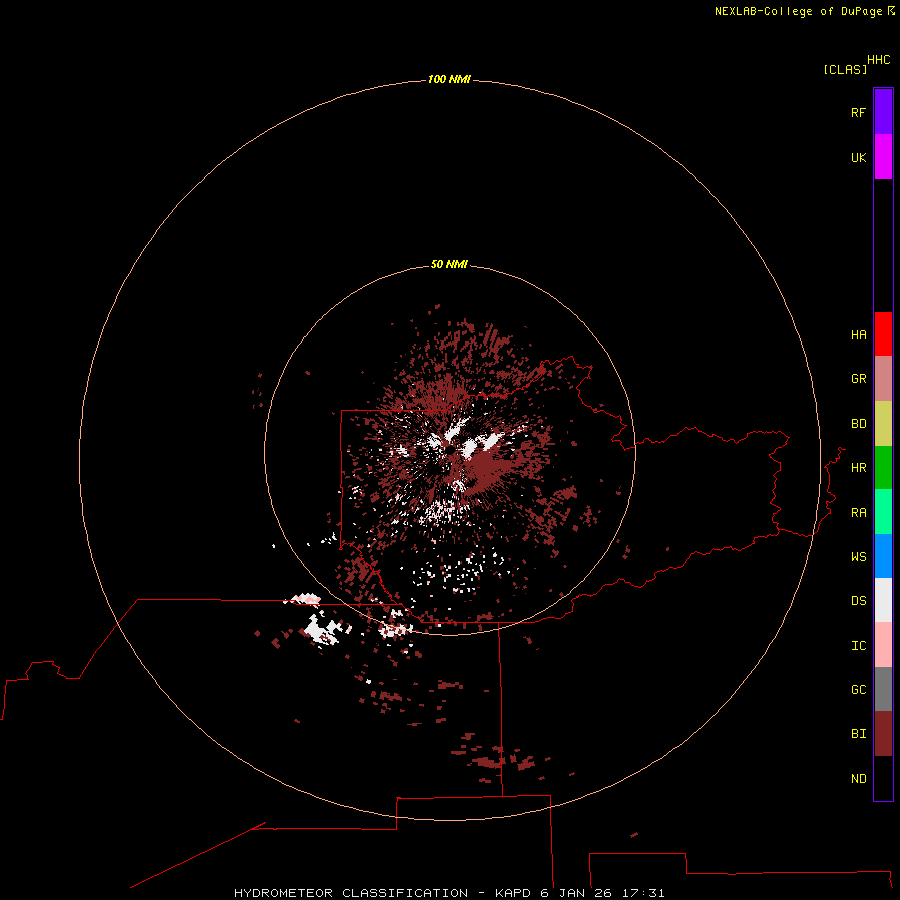Click the NEXLAB-College of DuPage header text

[x=800, y=11]
